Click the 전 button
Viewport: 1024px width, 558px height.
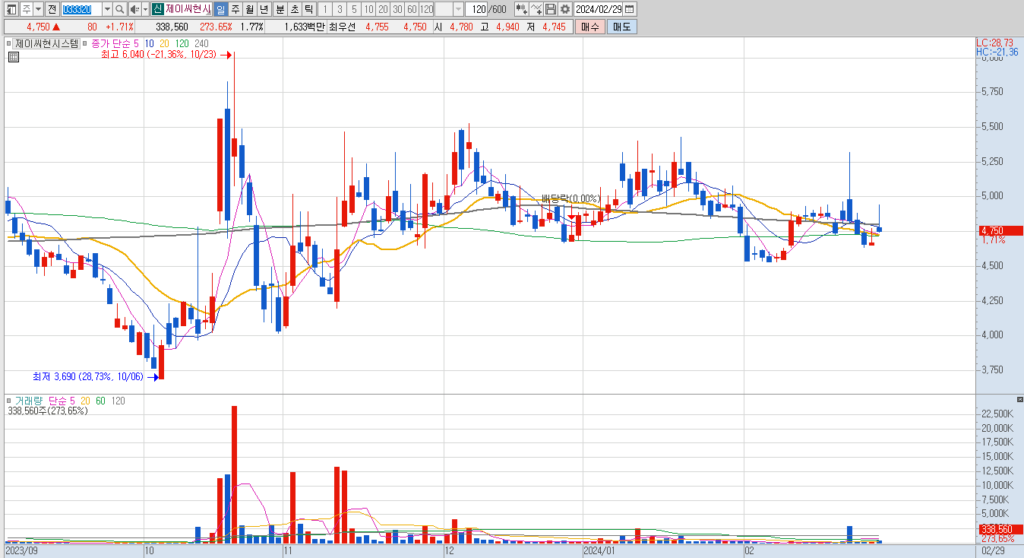52,9
